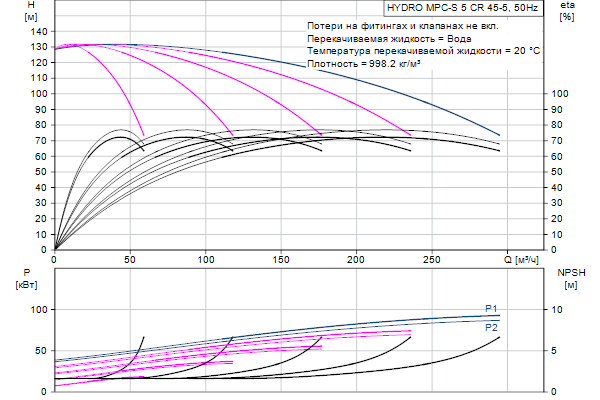Click the 10 tick on the NPSH axis
The height and width of the screenshot is (400, 600).
point(560,310)
